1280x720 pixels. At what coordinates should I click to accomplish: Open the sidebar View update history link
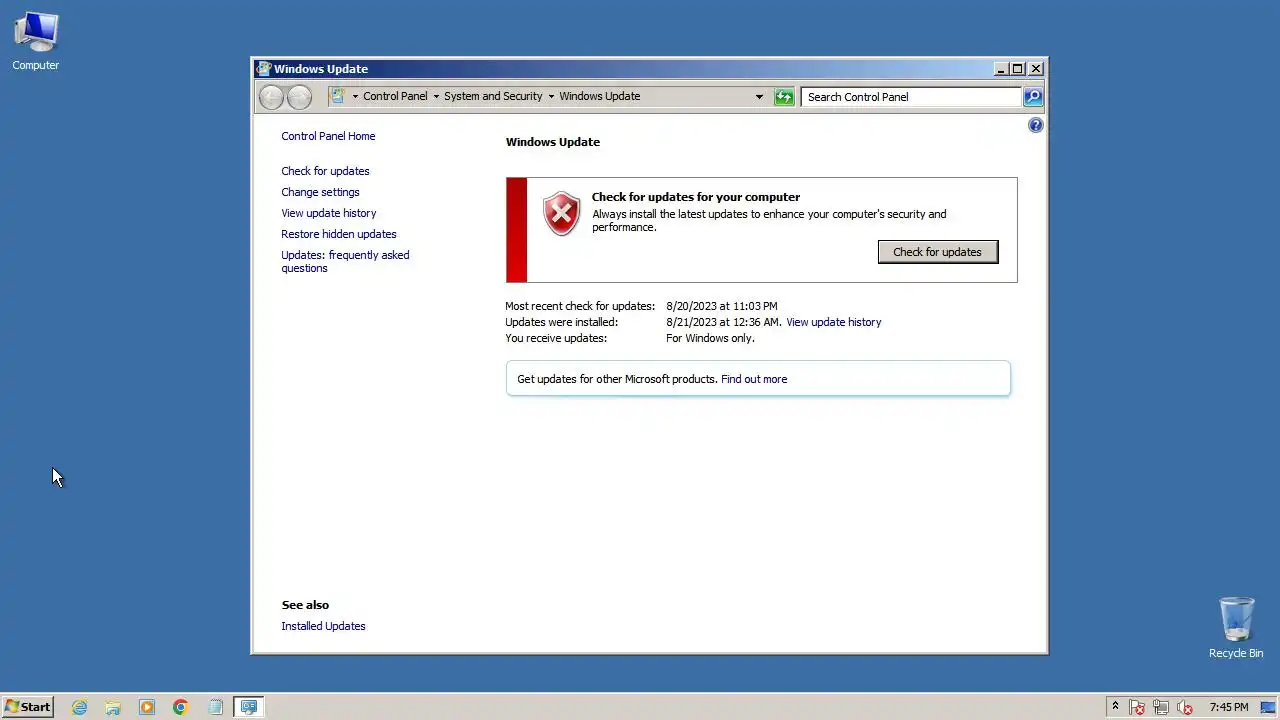pyautogui.click(x=328, y=213)
